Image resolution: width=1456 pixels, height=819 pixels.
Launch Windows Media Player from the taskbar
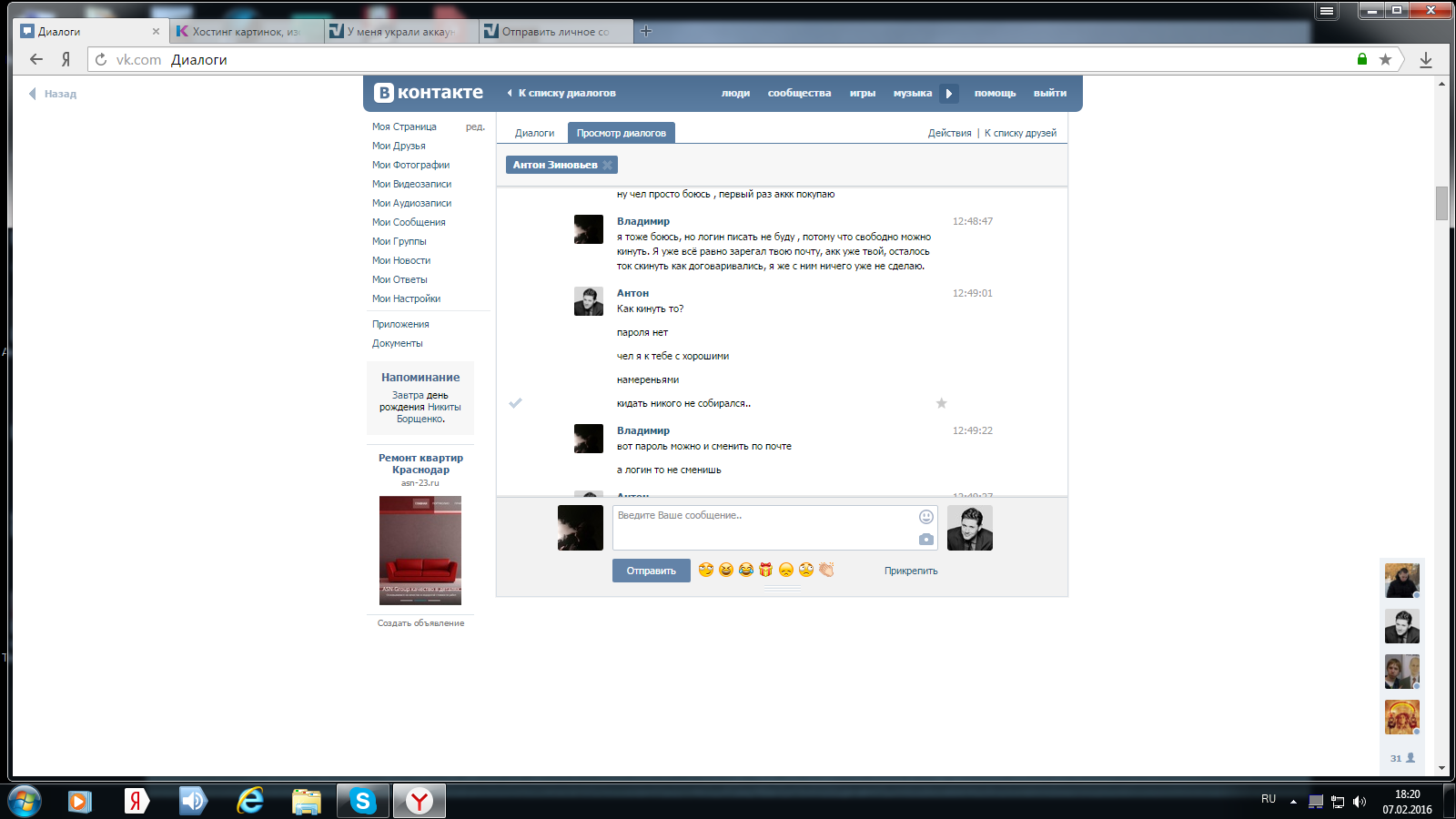(x=80, y=801)
